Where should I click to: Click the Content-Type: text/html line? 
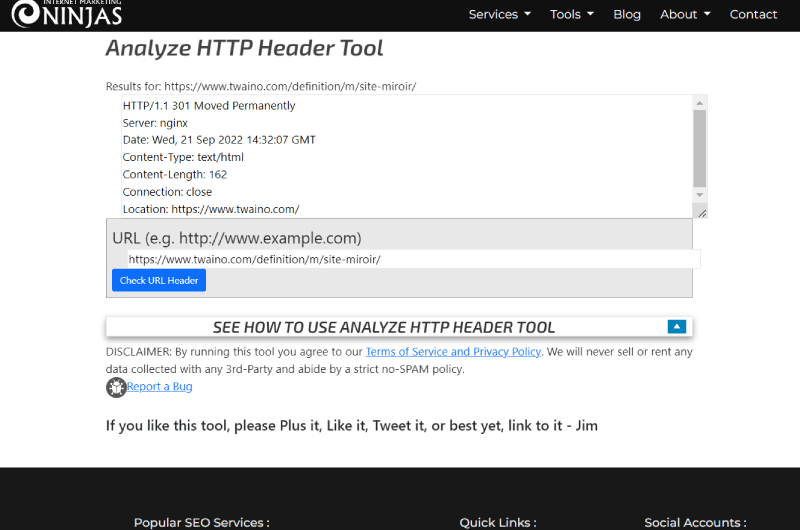(x=183, y=157)
